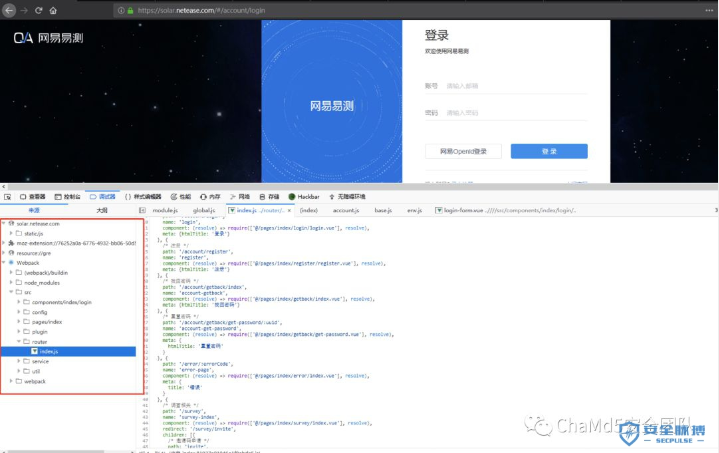Focus the 账号 email input field

point(517,86)
